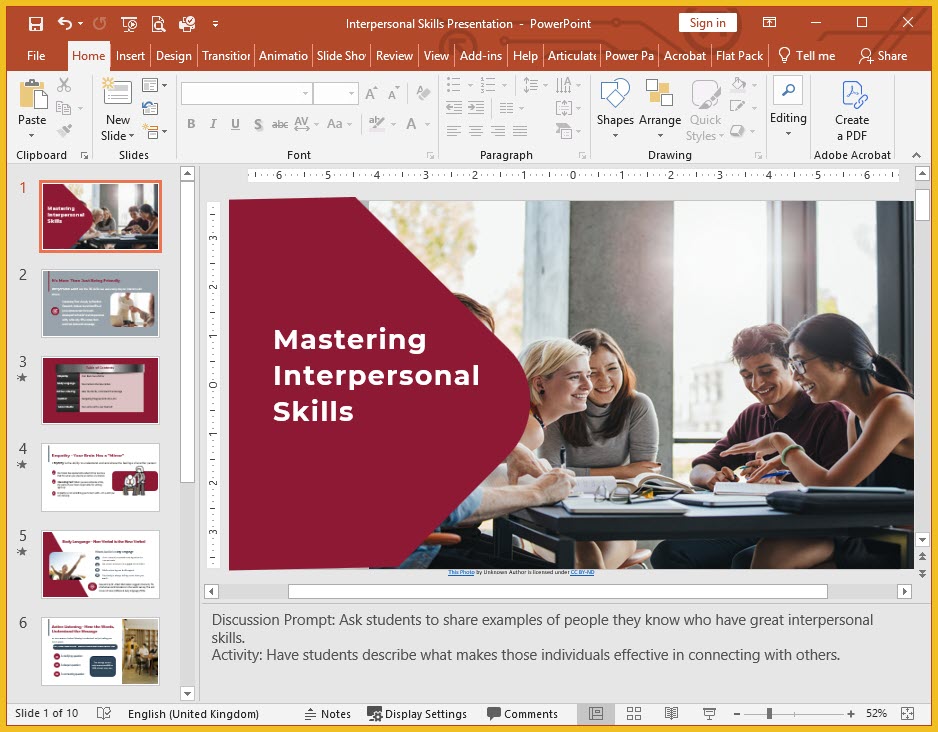Open the Change Case Aa dropdown
Viewport: 938px width, 732px height.
[x=339, y=124]
